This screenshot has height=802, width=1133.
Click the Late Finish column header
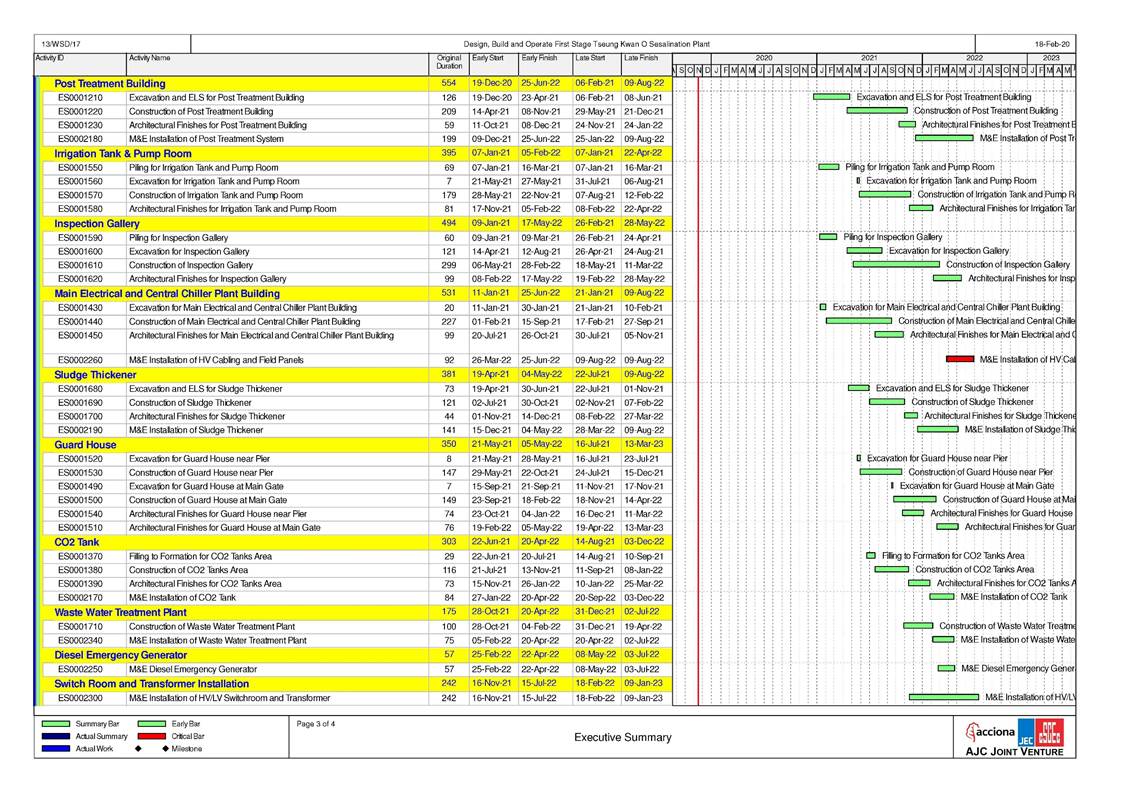point(641,59)
